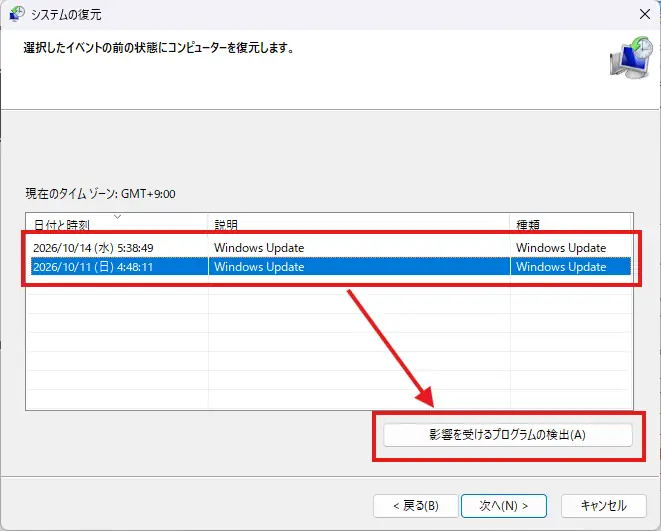Screen dimensions: 661x531
Task: Click the System Restore monitor clock icon
Action: pos(631,58)
